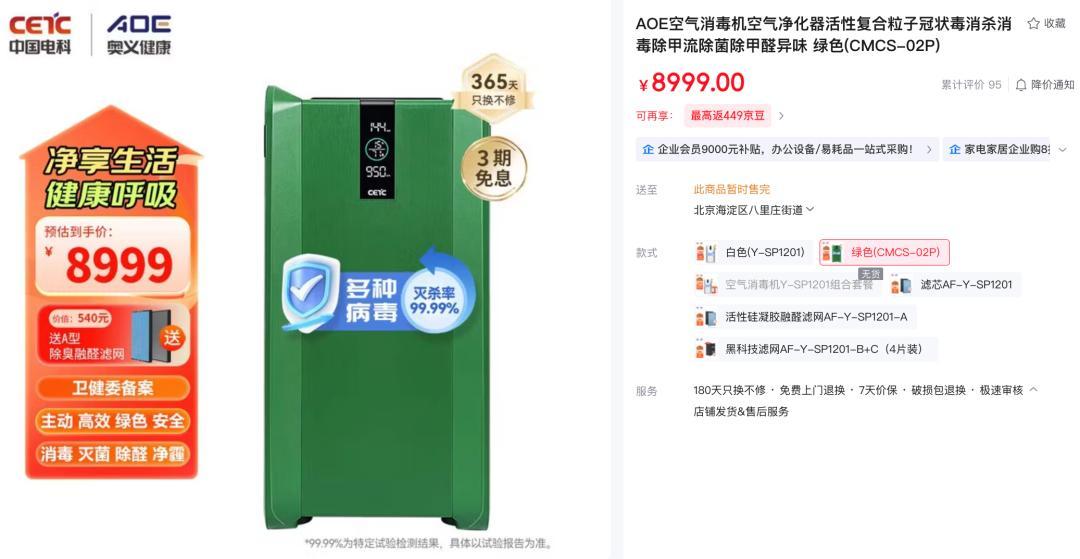1080x559 pixels.
Task: Select the 白色(Y-SP1201) style option
Action: 753,253
